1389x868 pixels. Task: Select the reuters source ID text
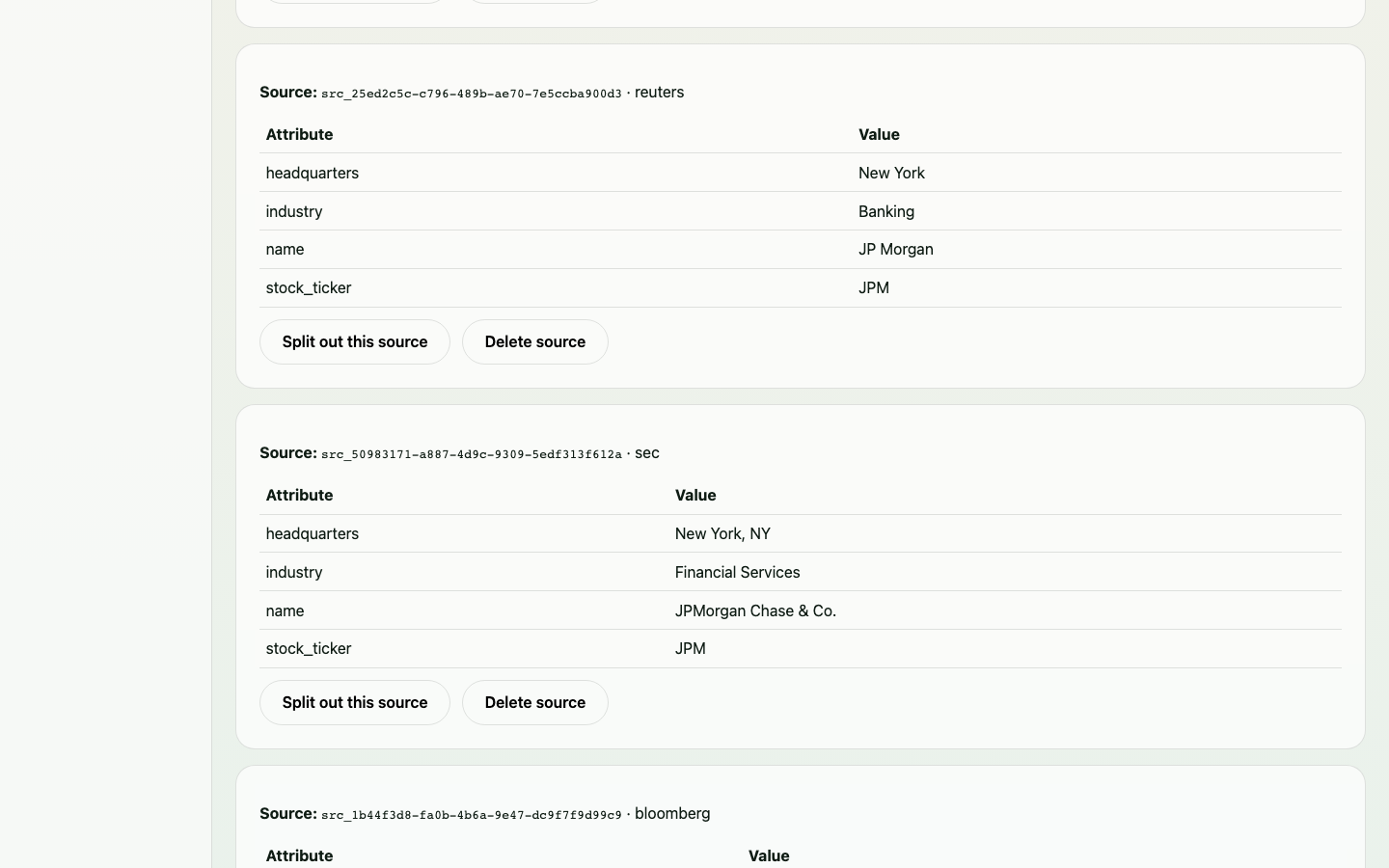pos(472,94)
